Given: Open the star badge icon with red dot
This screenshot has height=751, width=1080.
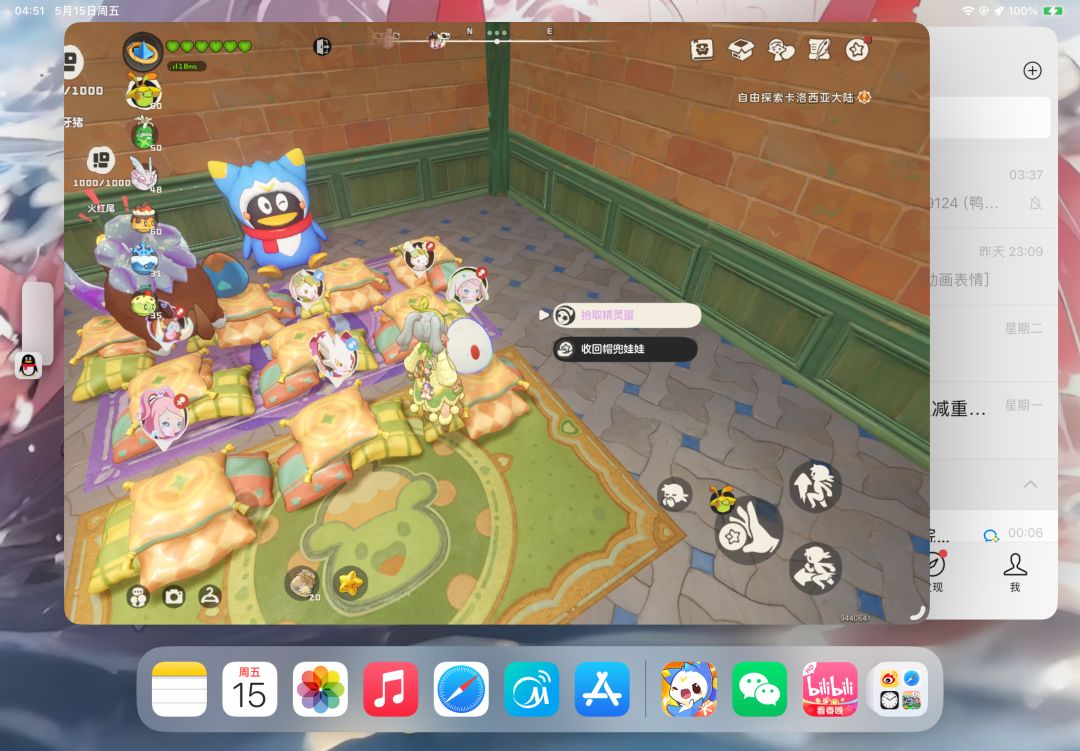Looking at the screenshot, I should (858, 50).
